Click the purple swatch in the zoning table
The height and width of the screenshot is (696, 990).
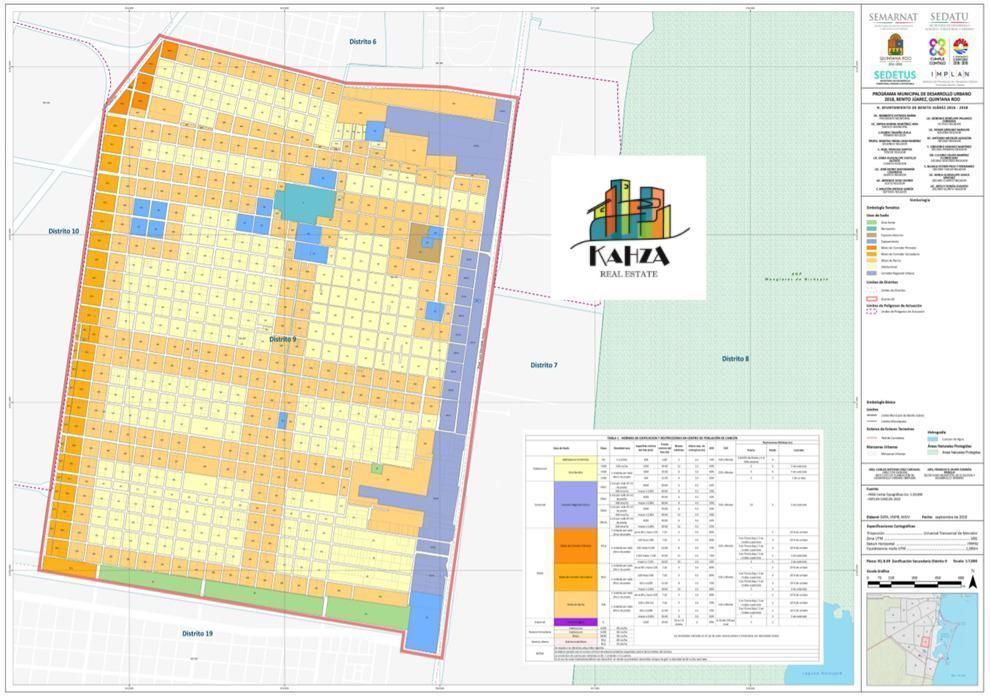click(x=575, y=621)
